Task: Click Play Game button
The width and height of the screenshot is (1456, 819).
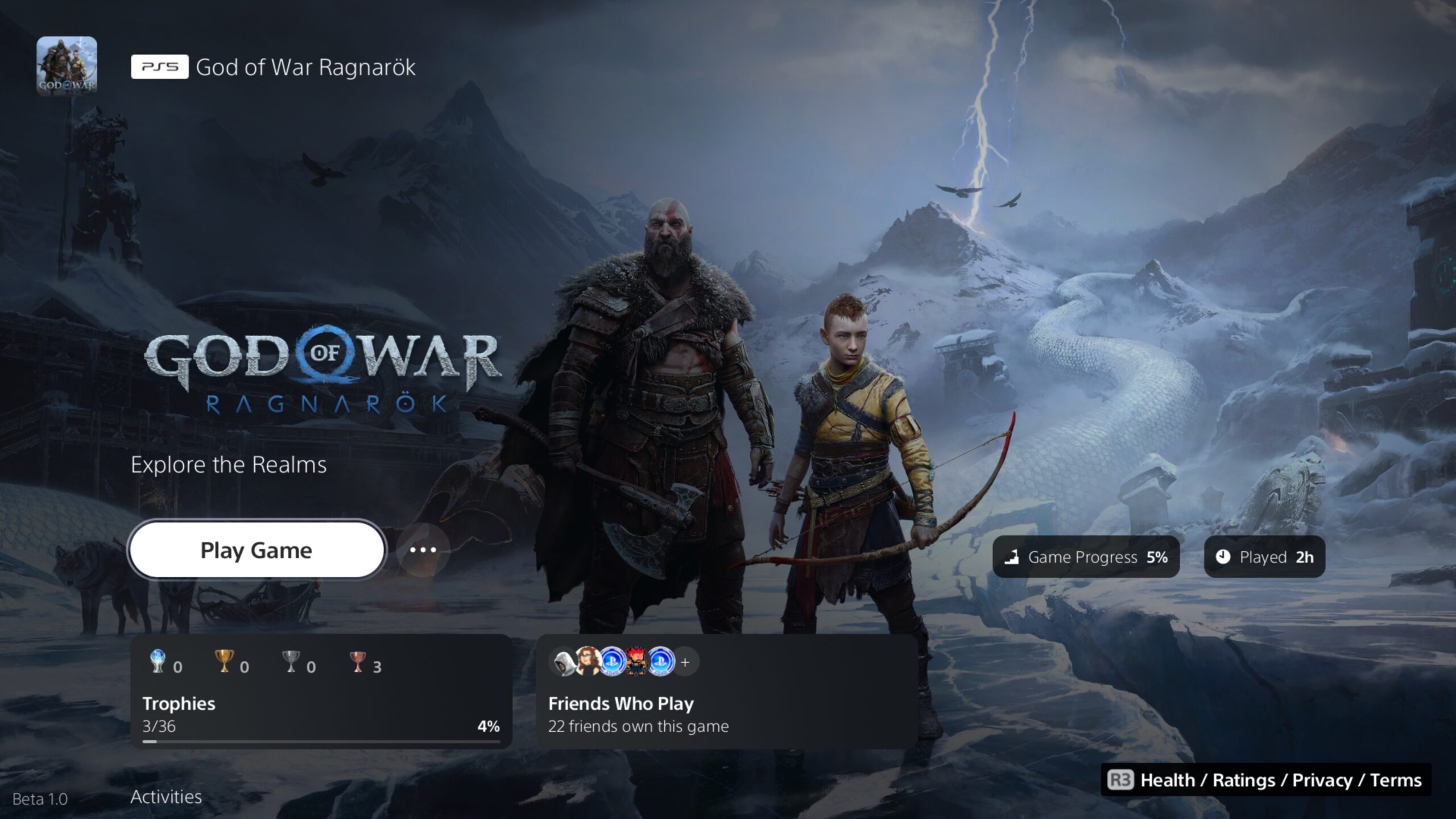Action: 256,549
